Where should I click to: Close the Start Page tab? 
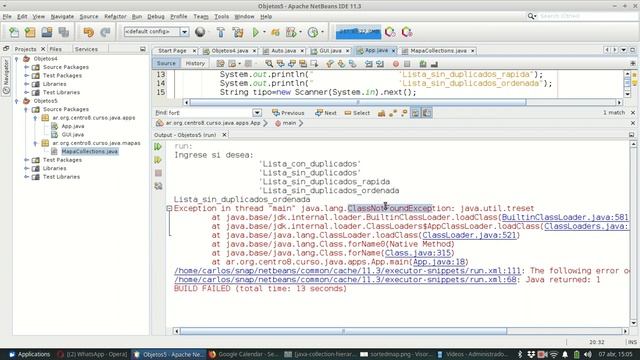194,51
